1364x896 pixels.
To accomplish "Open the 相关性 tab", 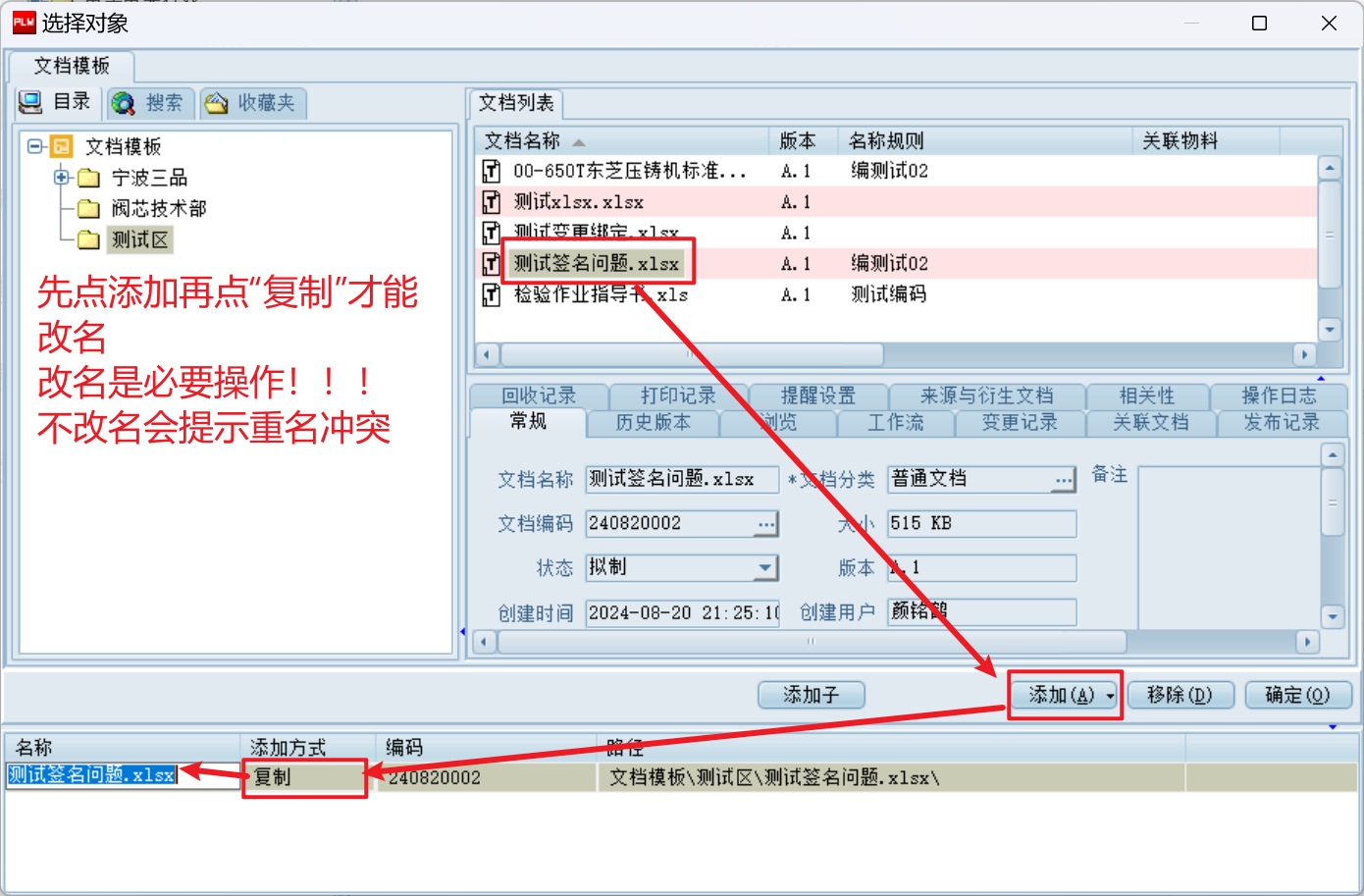I will pyautogui.click(x=1146, y=395).
